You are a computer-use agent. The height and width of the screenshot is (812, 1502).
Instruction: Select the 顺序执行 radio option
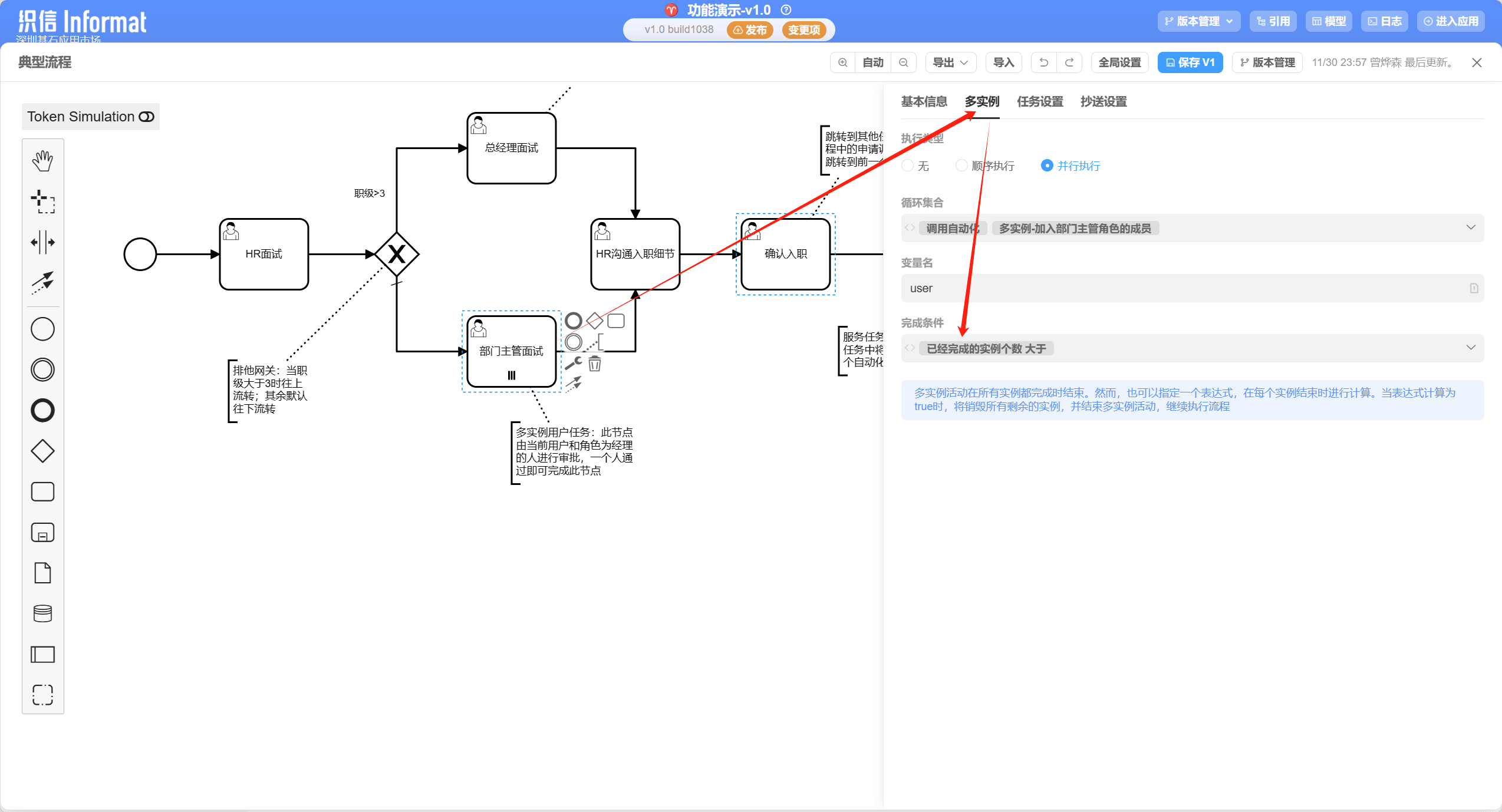(x=961, y=166)
